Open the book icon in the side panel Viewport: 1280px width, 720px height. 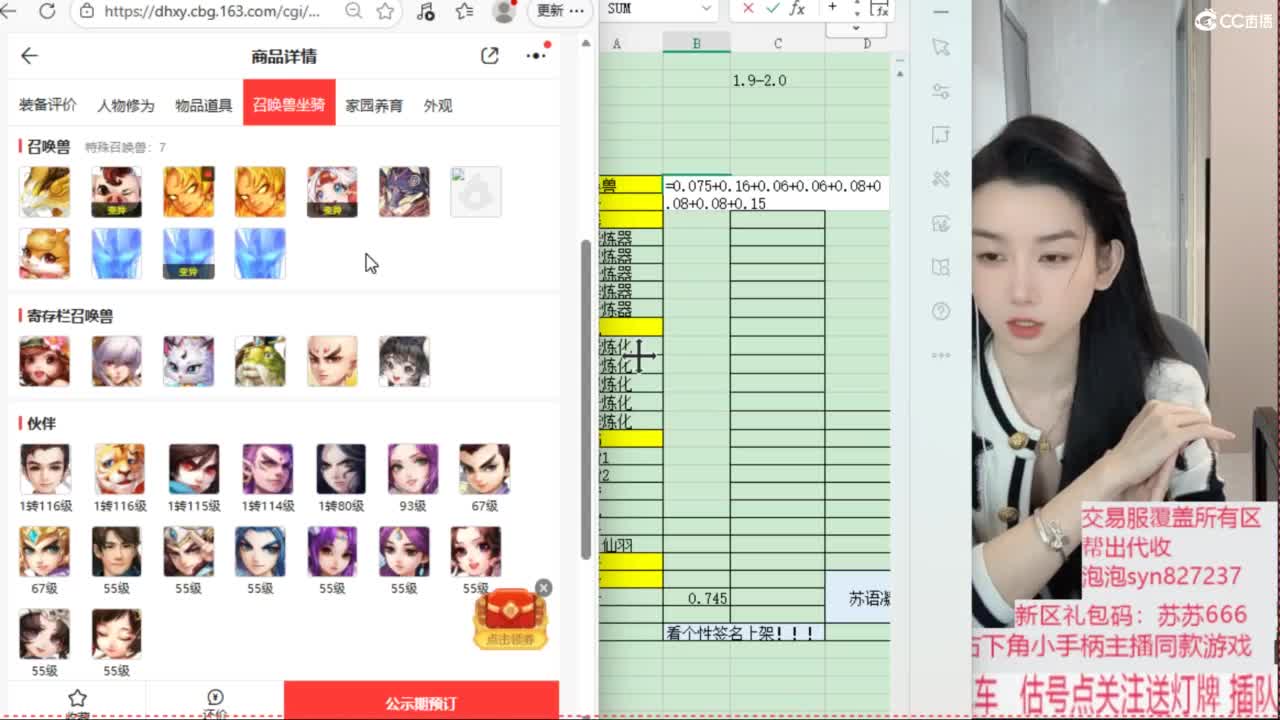[x=940, y=267]
